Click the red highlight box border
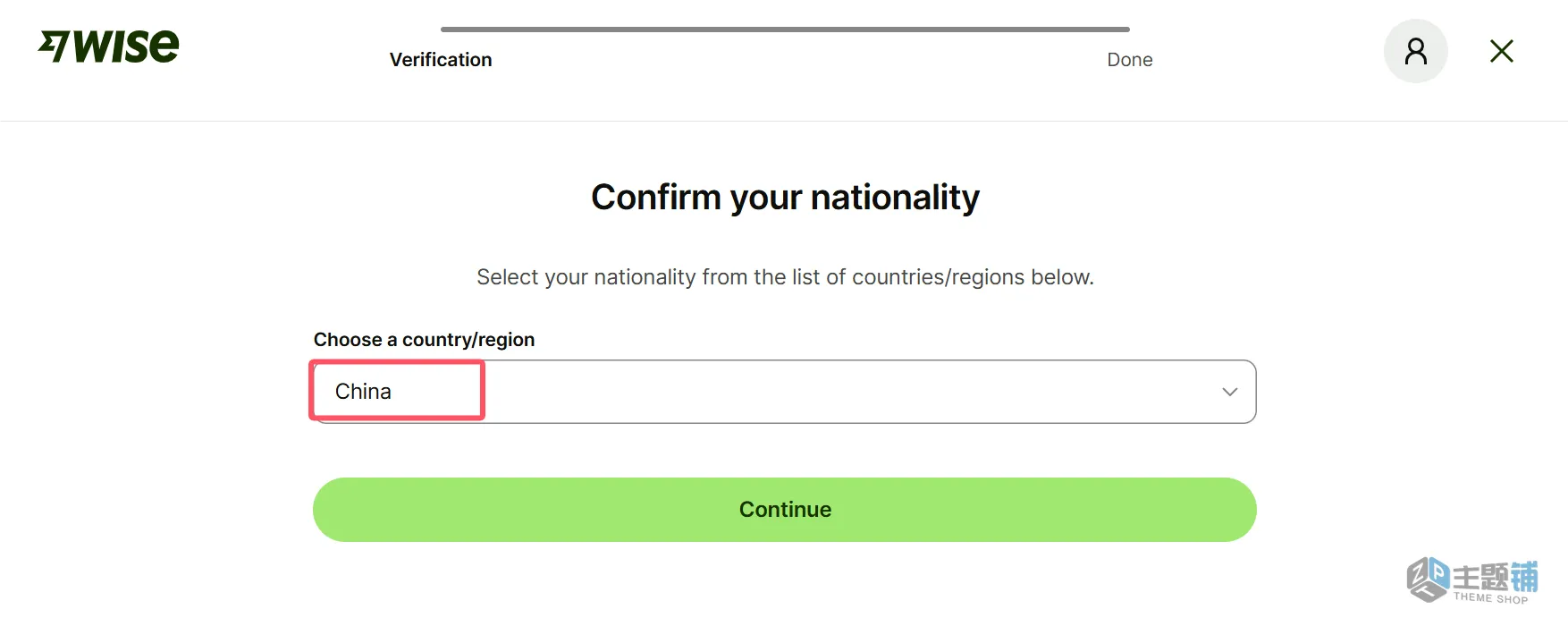 click(x=483, y=390)
